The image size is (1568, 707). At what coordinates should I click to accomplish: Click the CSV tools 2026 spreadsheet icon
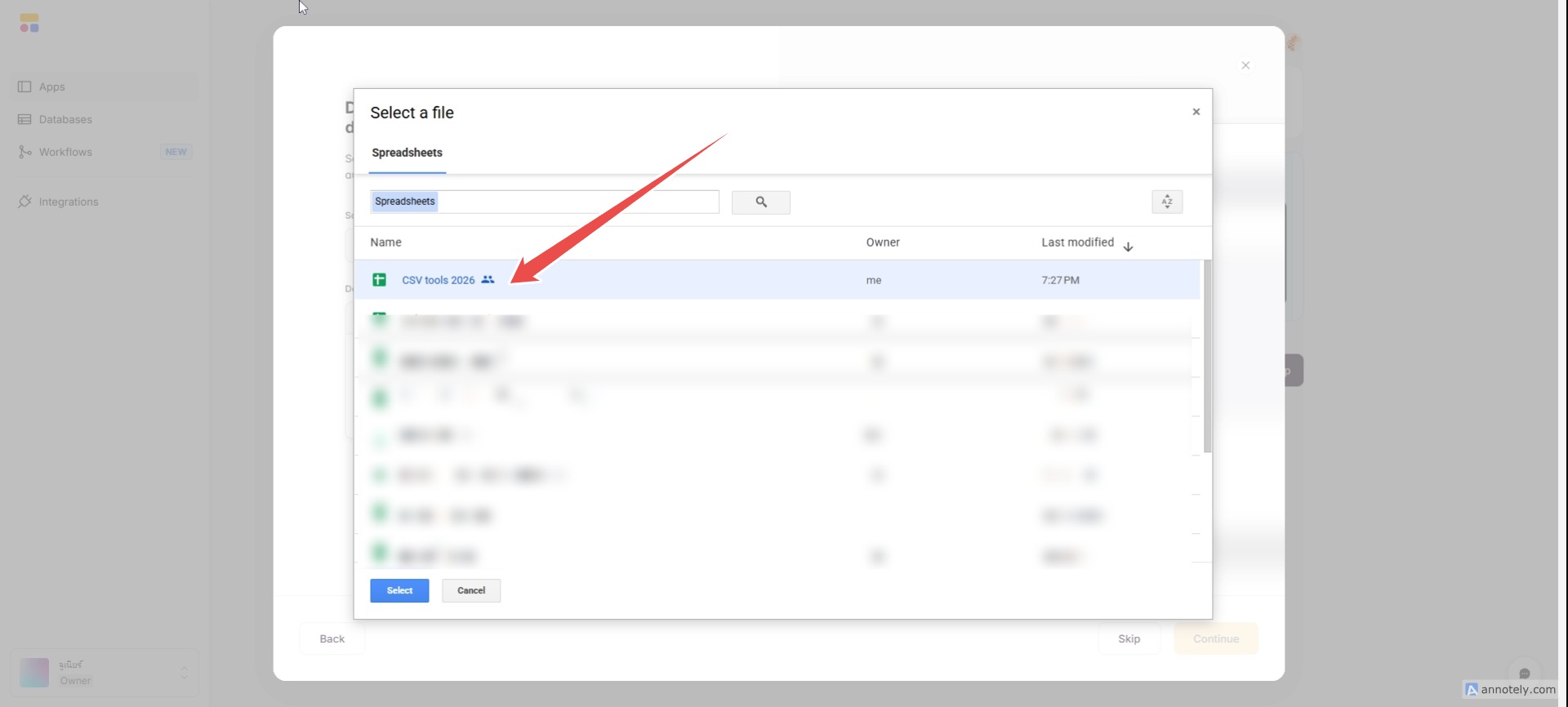(x=379, y=280)
